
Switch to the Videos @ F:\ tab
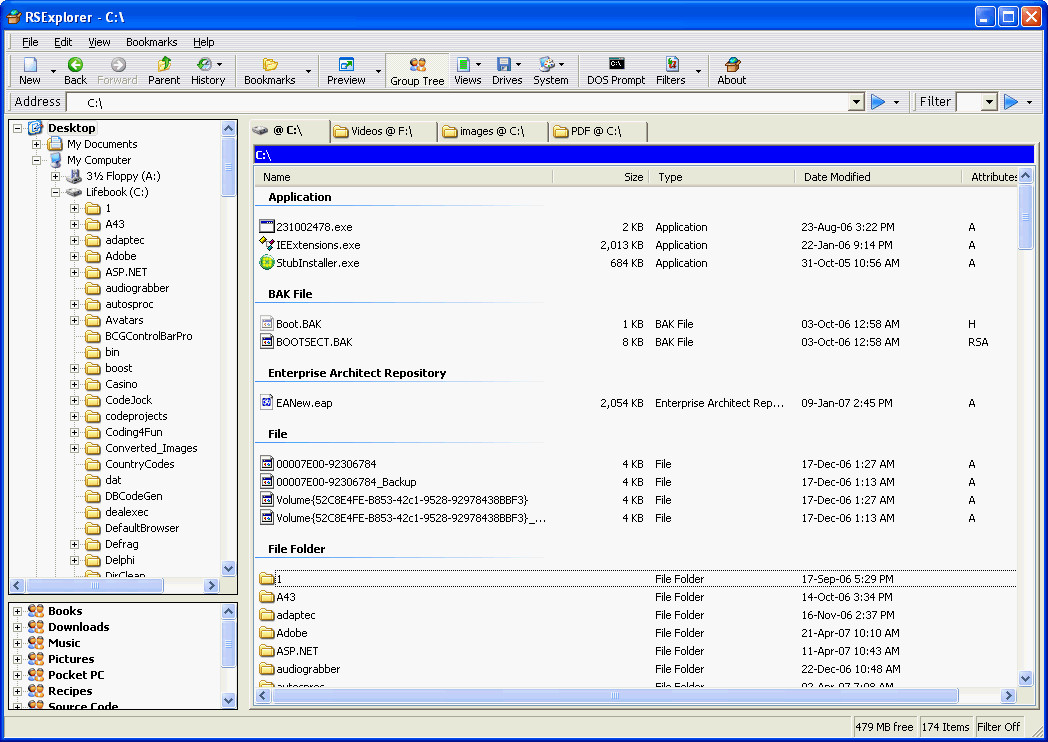click(382, 132)
